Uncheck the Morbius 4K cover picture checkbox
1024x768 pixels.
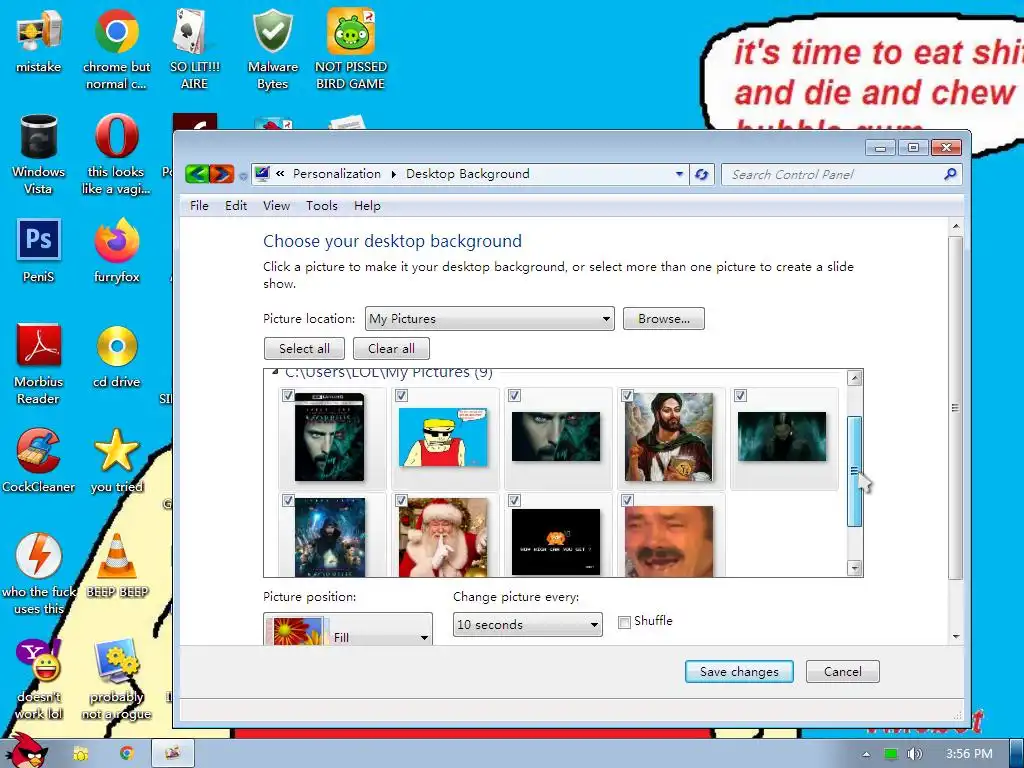click(288, 395)
